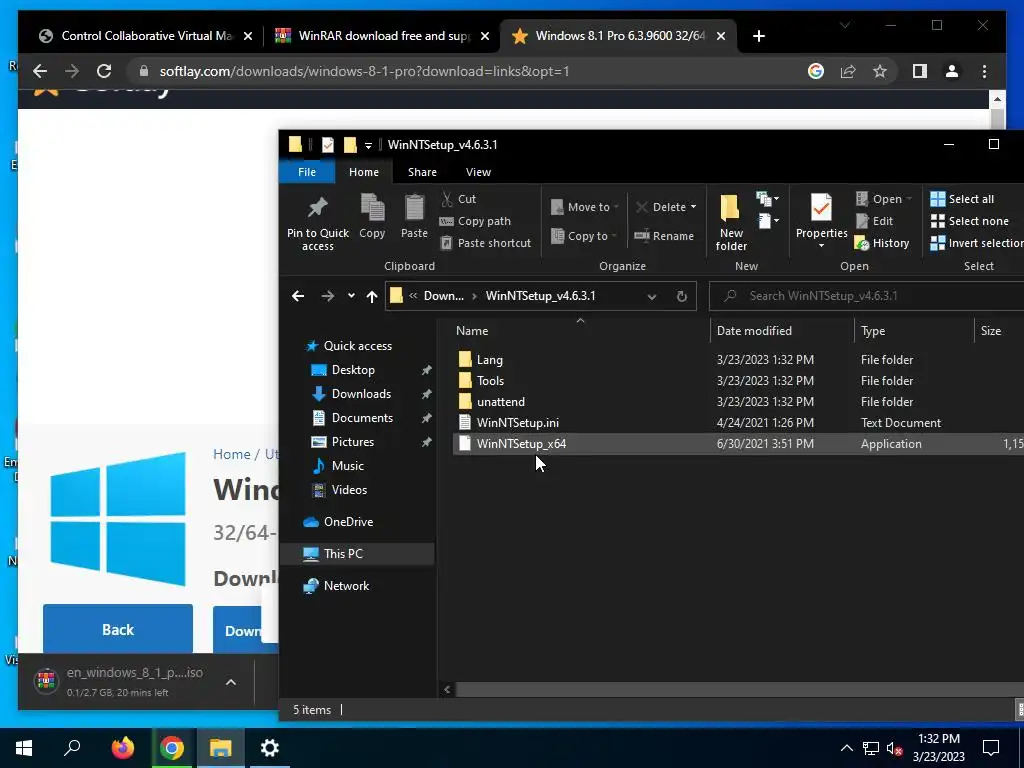The height and width of the screenshot is (768, 1024).
Task: Click Select all in ribbon
Action: (x=962, y=199)
